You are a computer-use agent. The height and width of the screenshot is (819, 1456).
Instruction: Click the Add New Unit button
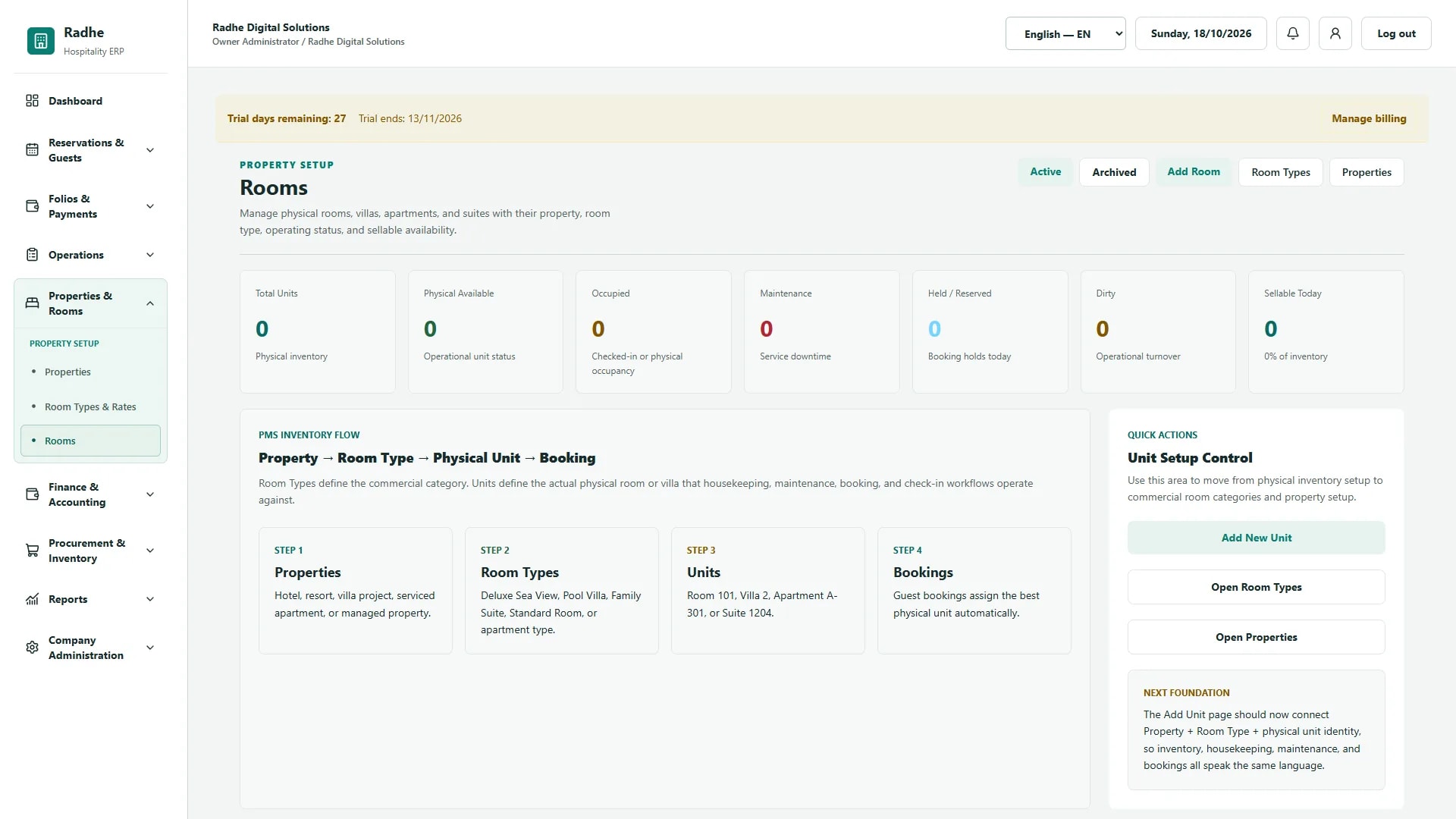[1256, 538]
